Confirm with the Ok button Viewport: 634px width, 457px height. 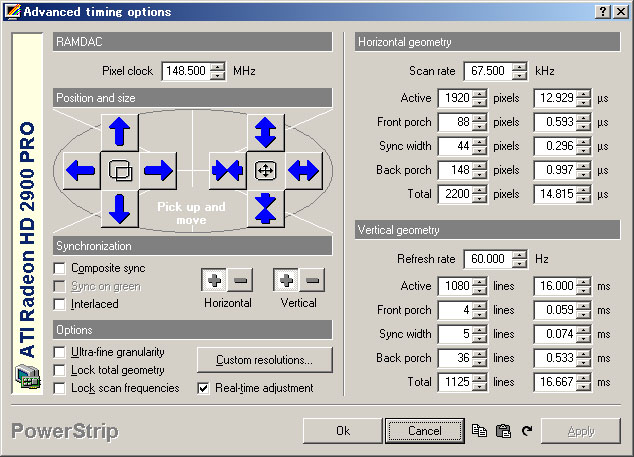[x=343, y=431]
